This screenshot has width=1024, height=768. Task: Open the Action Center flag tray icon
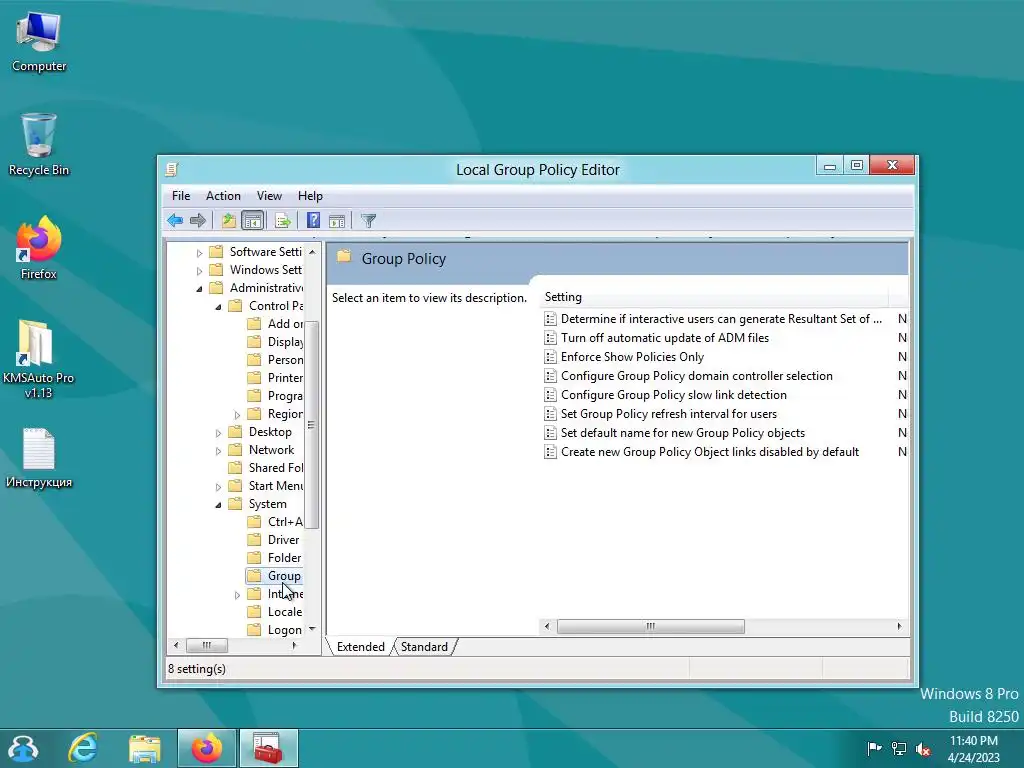tap(874, 748)
